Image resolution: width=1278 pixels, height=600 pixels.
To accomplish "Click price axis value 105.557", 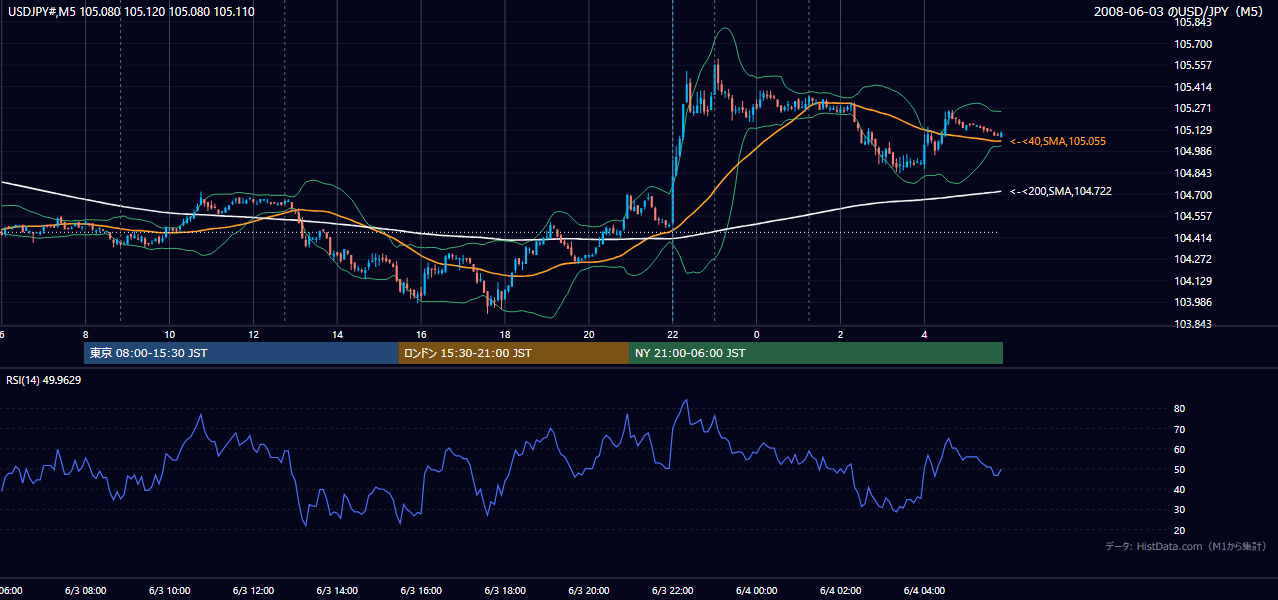I will pos(1192,66).
